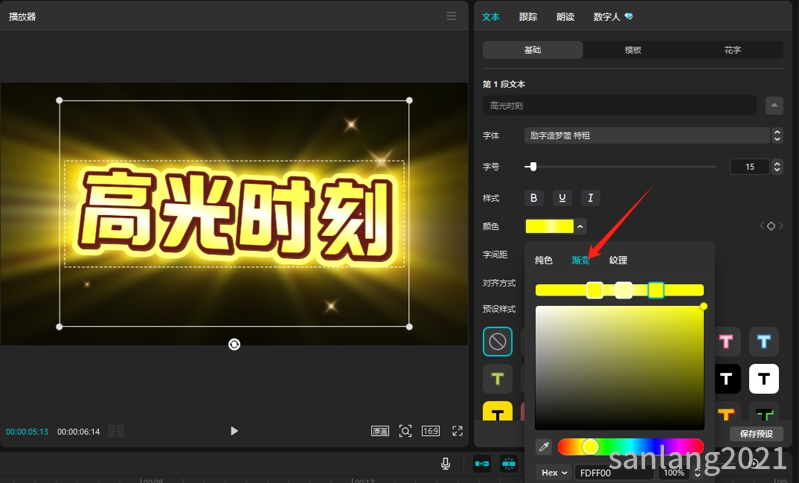Add a color keyframe diamond
This screenshot has width=799, height=483.
tap(771, 226)
